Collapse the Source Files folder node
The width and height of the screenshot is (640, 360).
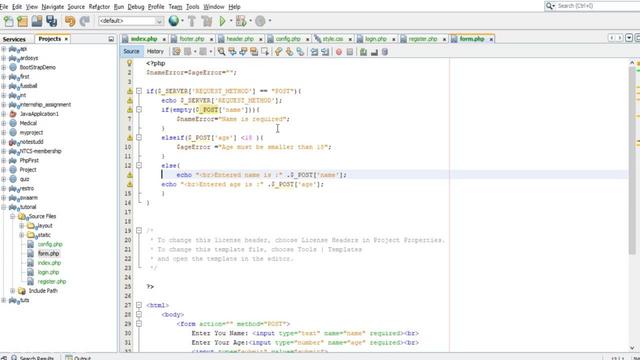[x=13, y=216]
